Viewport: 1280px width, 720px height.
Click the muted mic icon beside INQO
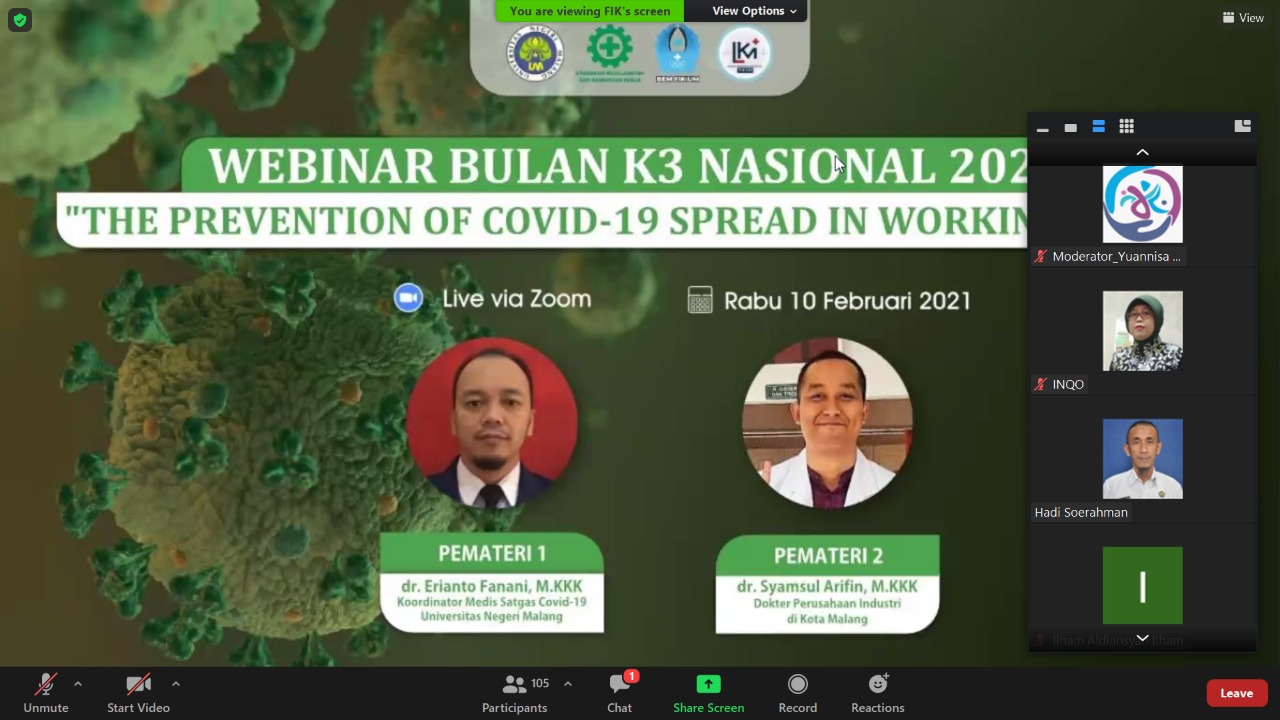click(x=1041, y=384)
